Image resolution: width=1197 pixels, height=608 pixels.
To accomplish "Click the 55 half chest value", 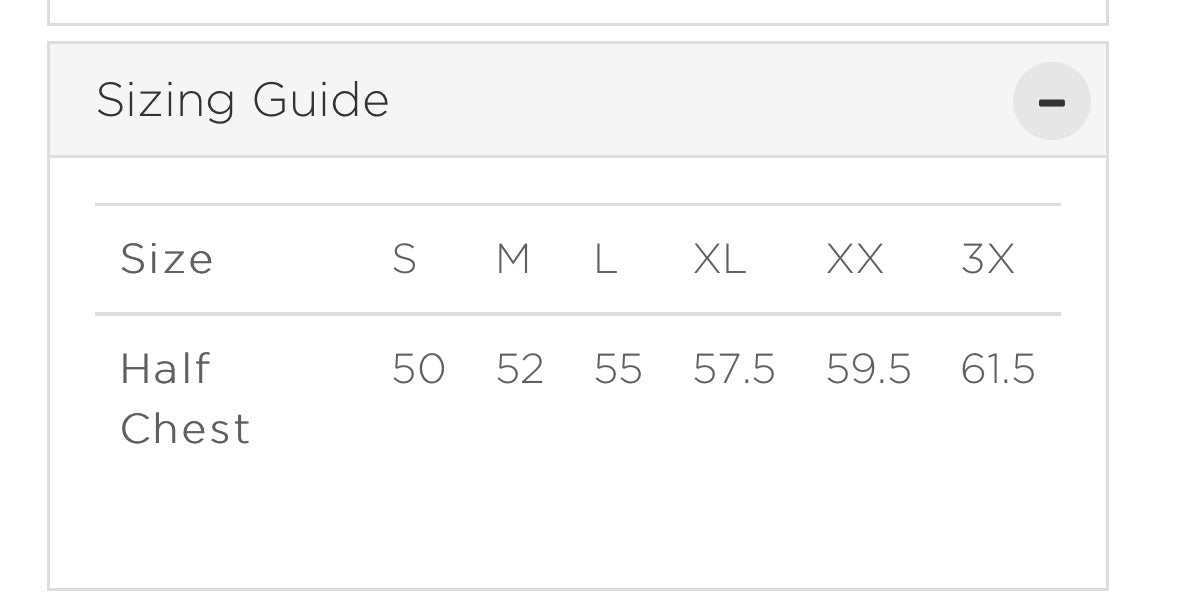I will (x=618, y=369).
